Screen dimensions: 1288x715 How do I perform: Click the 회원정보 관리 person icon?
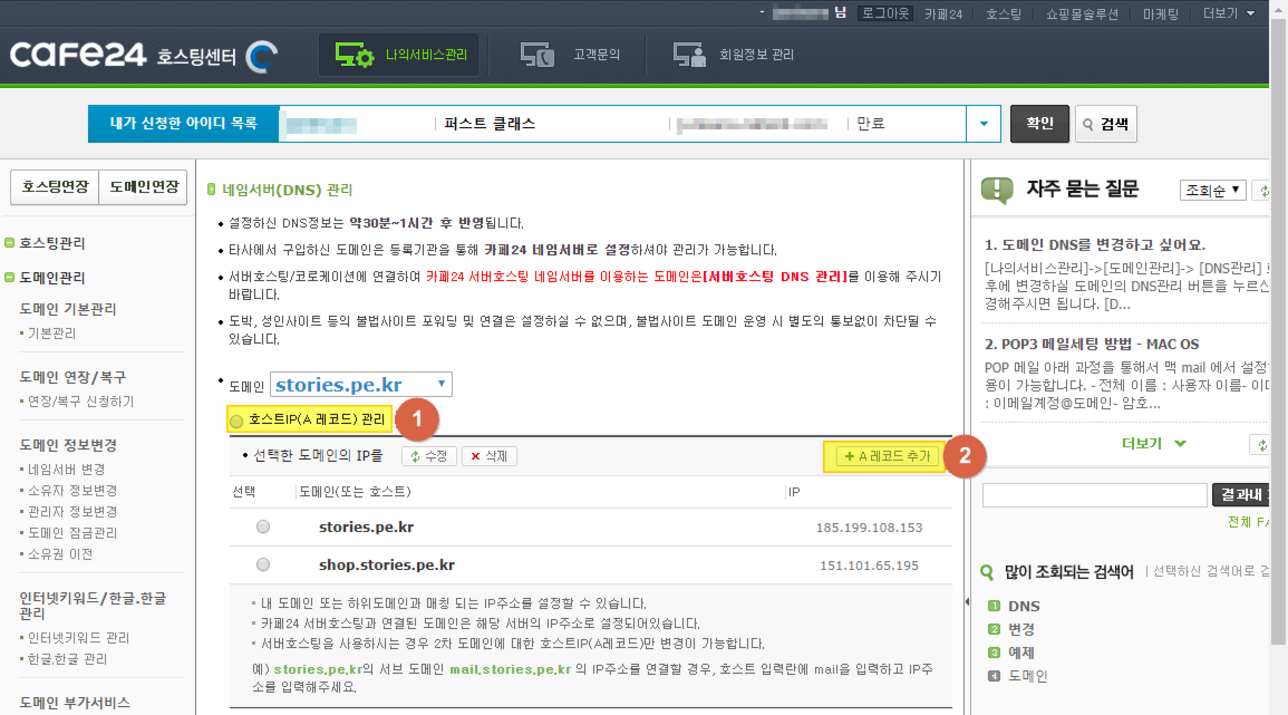pos(689,55)
